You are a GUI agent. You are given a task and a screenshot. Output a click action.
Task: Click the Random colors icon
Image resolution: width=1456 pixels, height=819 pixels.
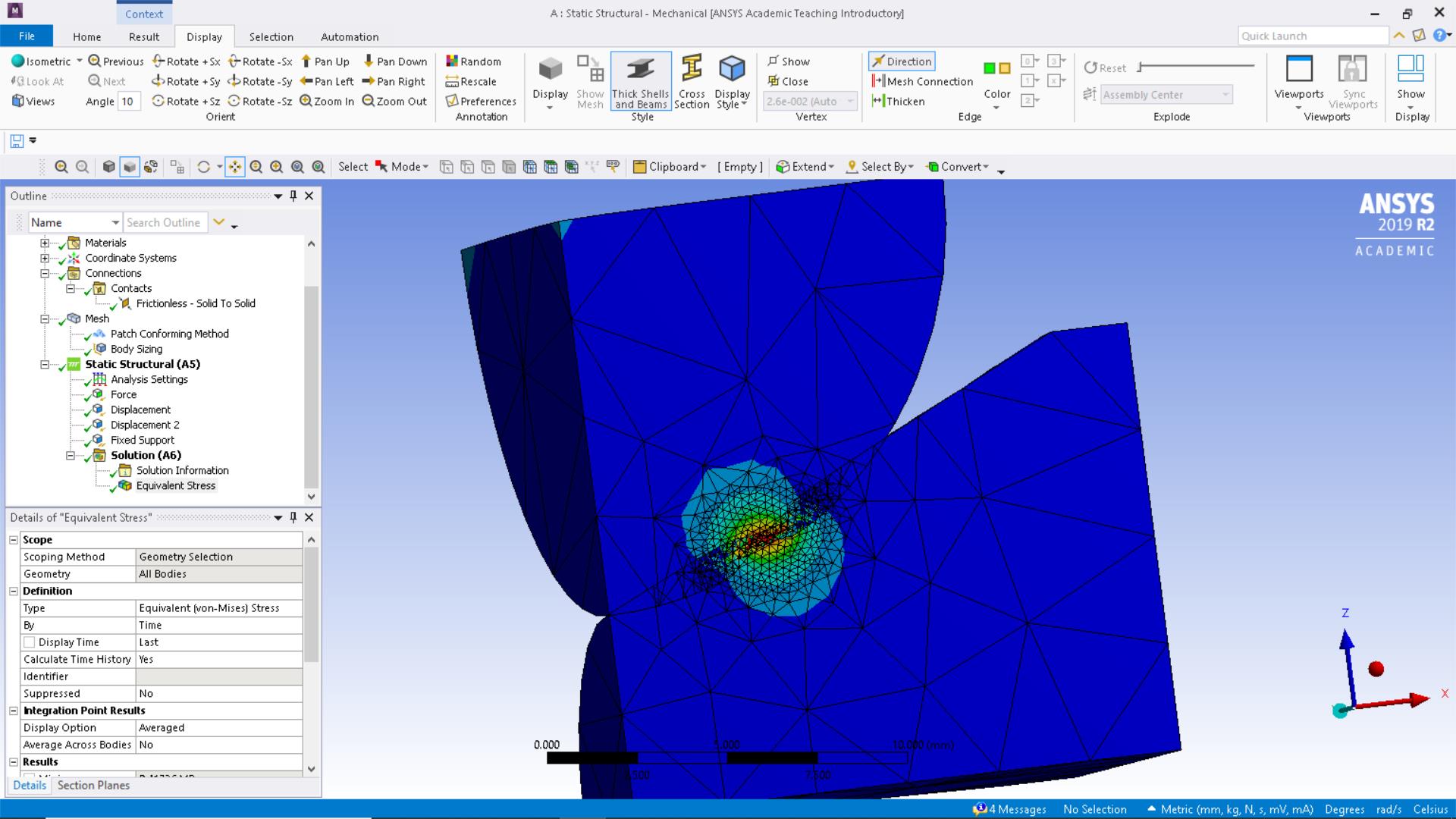click(452, 61)
